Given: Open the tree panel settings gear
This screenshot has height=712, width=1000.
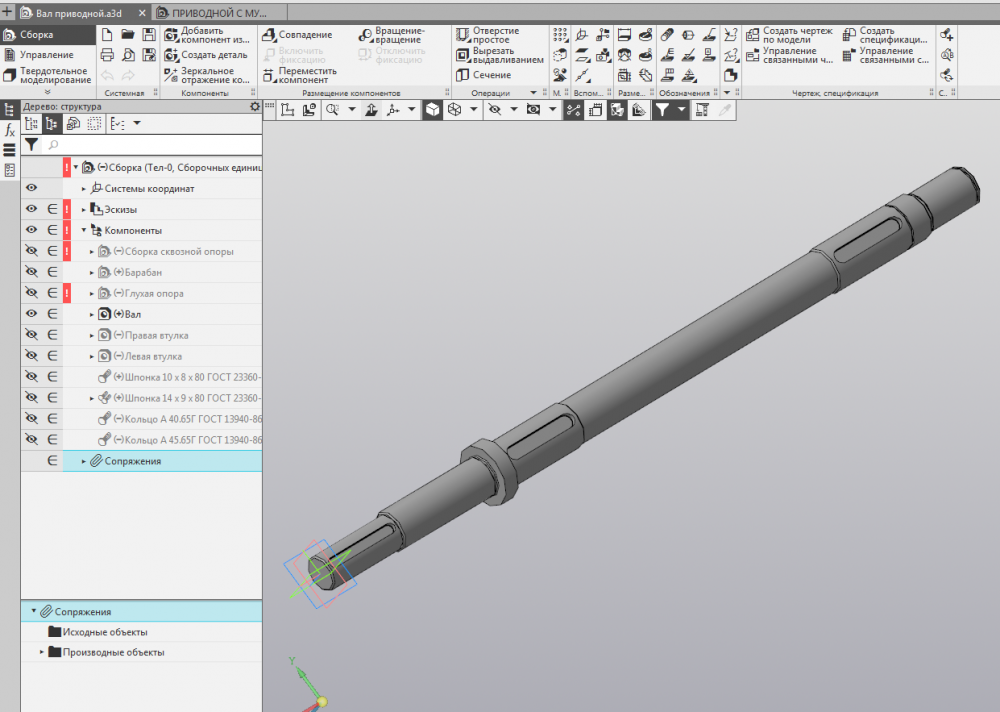Looking at the screenshot, I should click(x=254, y=107).
